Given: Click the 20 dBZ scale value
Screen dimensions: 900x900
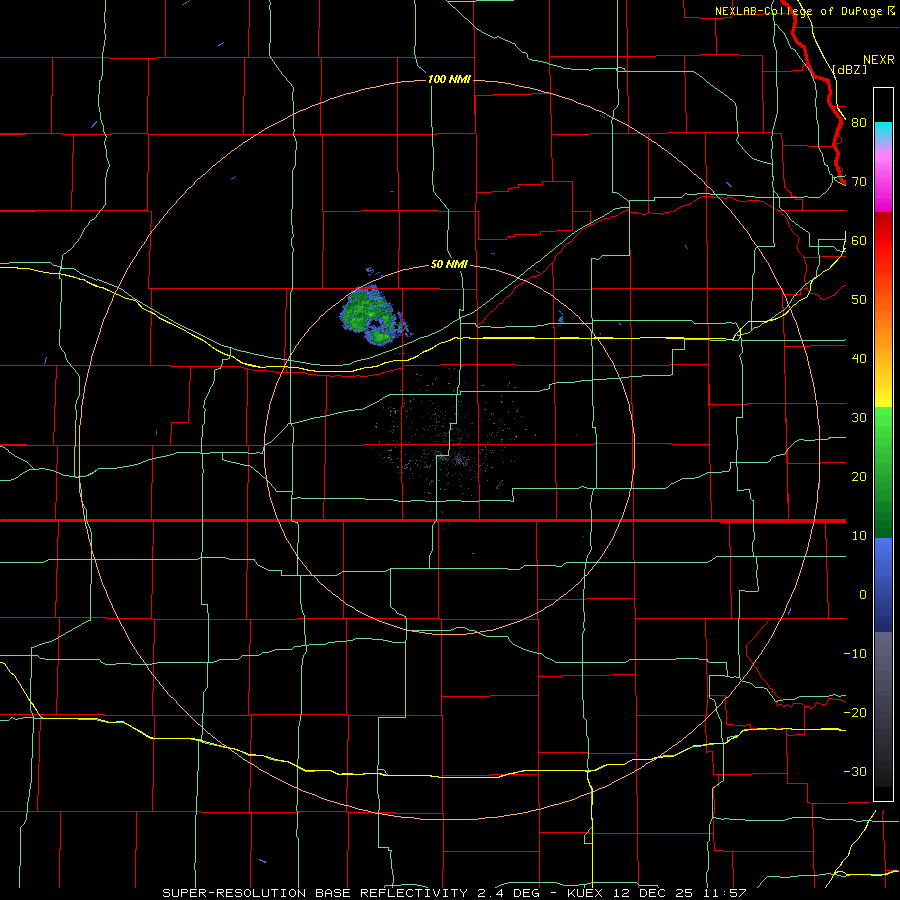Looking at the screenshot, I should [x=859, y=477].
